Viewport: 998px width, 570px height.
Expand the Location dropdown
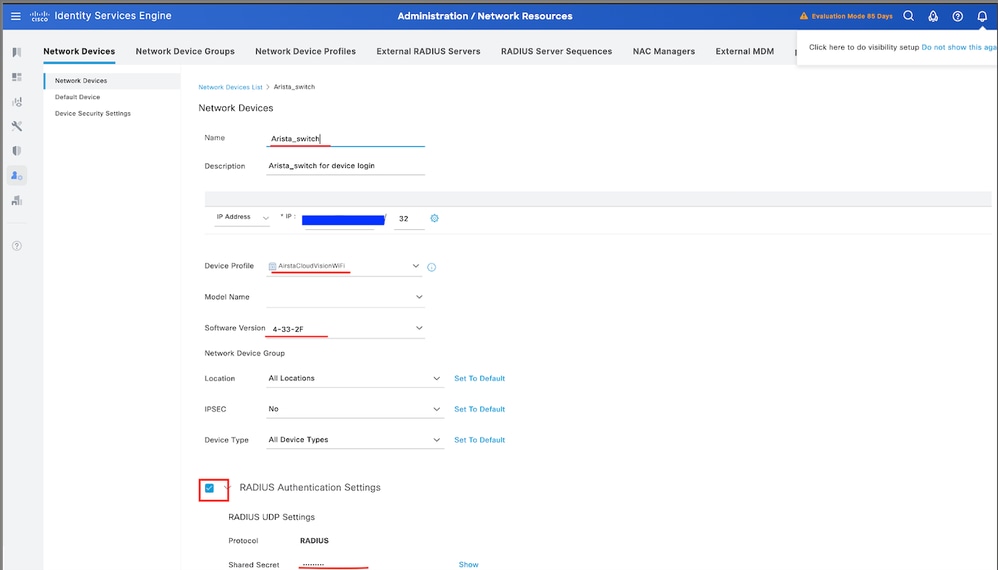437,379
